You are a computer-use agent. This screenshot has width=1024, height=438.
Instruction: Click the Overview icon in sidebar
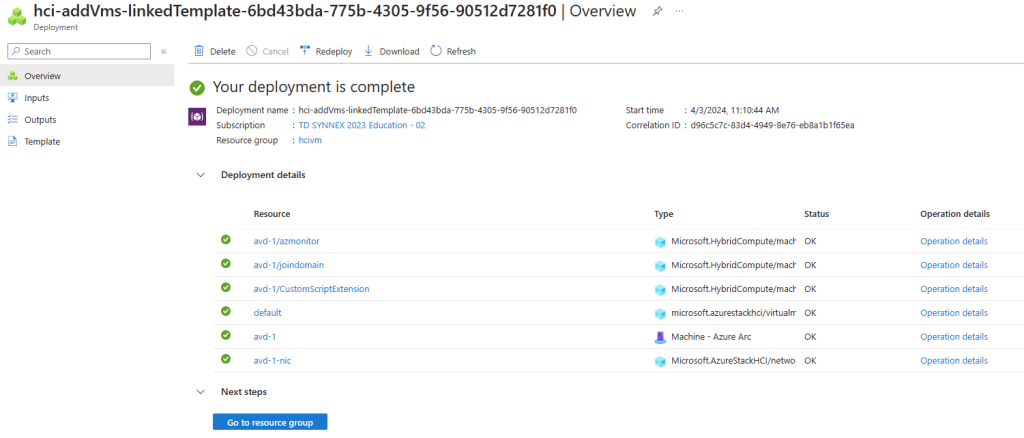(12, 76)
